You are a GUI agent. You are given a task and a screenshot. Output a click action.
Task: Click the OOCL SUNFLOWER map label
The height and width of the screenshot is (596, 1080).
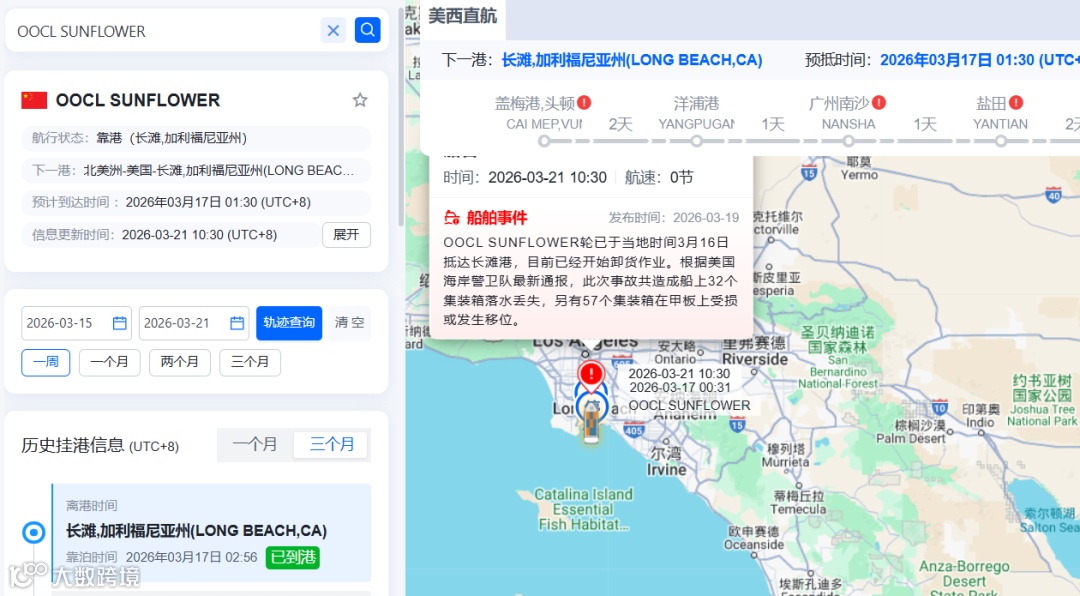(689, 406)
